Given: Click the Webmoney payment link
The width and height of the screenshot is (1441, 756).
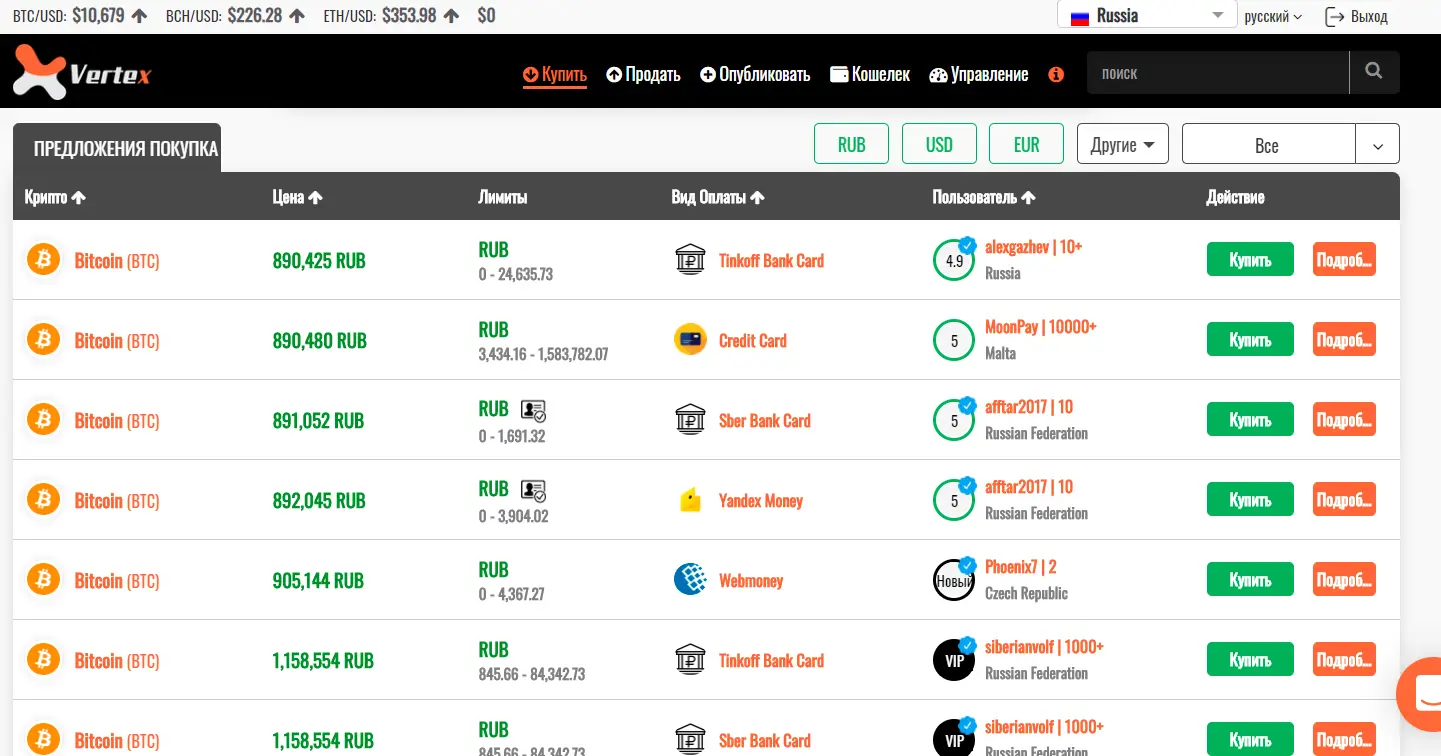Looking at the screenshot, I should 751,581.
